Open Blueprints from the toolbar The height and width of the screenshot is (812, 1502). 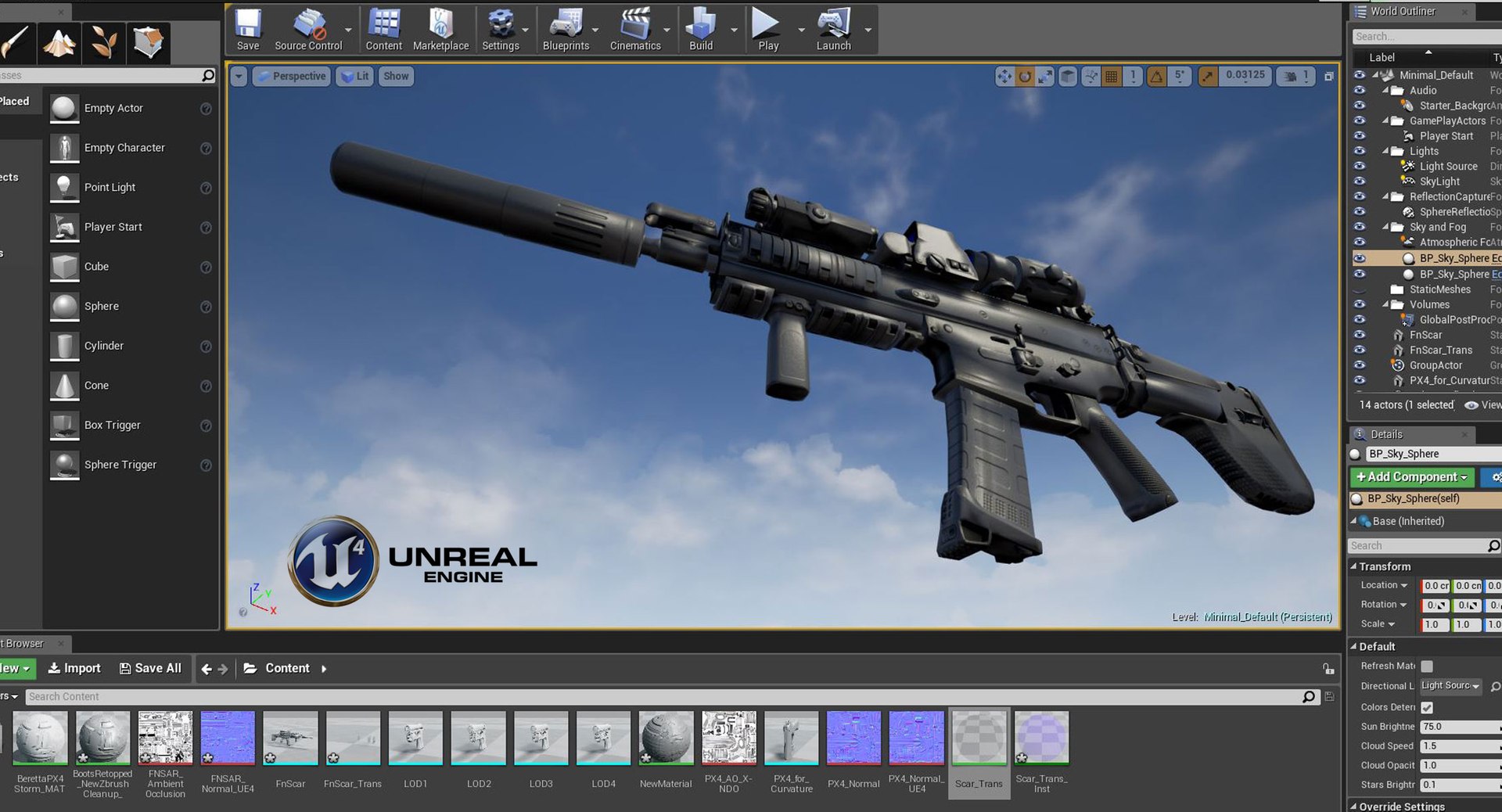pyautogui.click(x=566, y=30)
